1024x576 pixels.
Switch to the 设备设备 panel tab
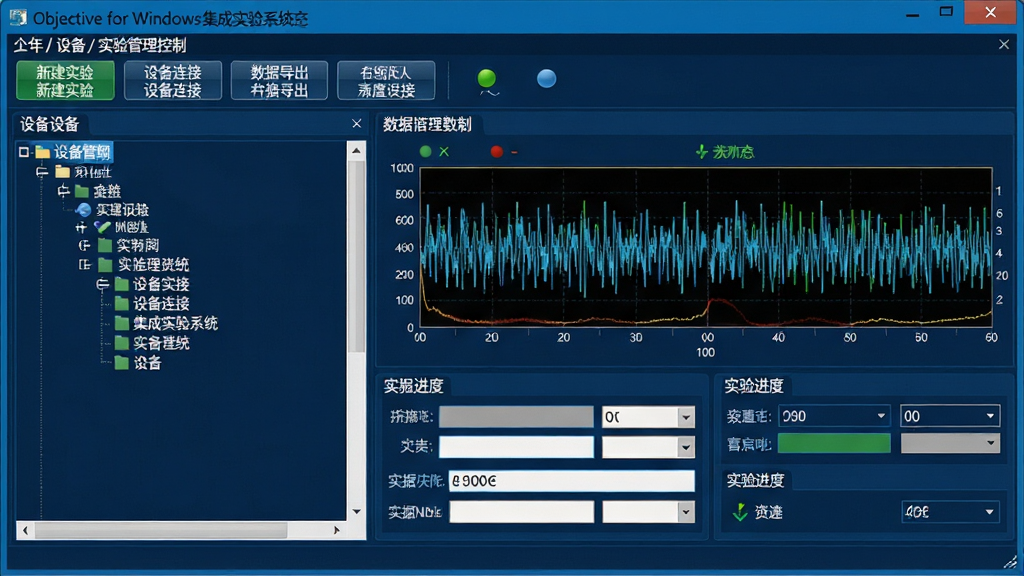(50, 124)
